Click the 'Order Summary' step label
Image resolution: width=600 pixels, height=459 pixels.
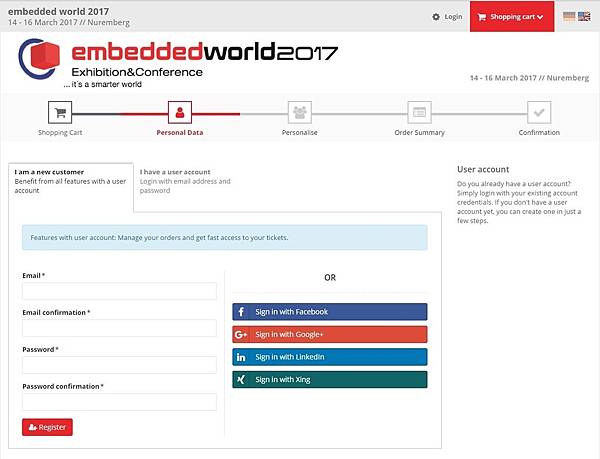pyautogui.click(x=419, y=133)
